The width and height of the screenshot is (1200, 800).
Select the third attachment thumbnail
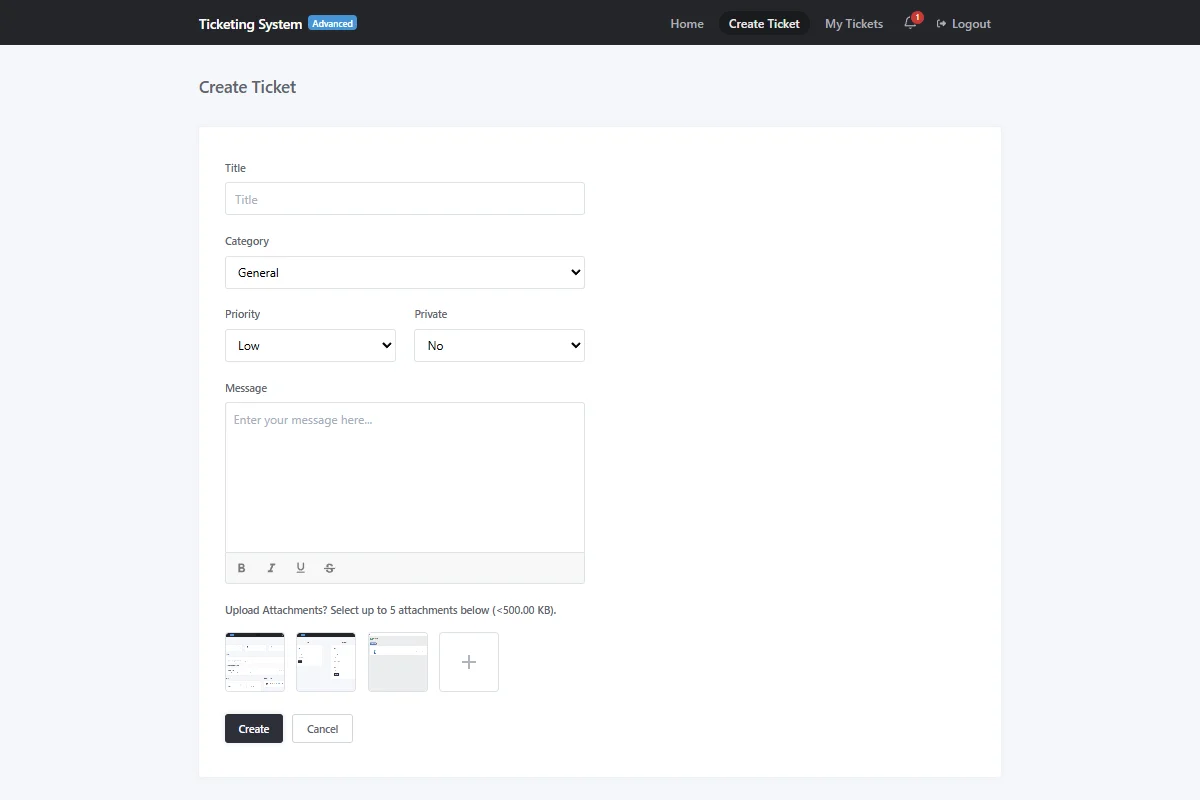(398, 662)
